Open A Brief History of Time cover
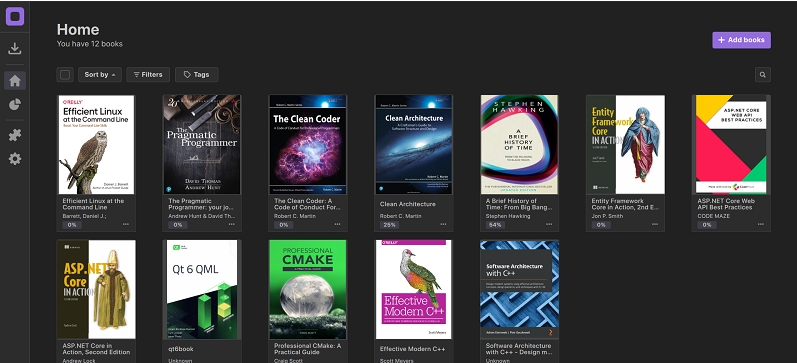This screenshot has height=363, width=797. point(519,145)
